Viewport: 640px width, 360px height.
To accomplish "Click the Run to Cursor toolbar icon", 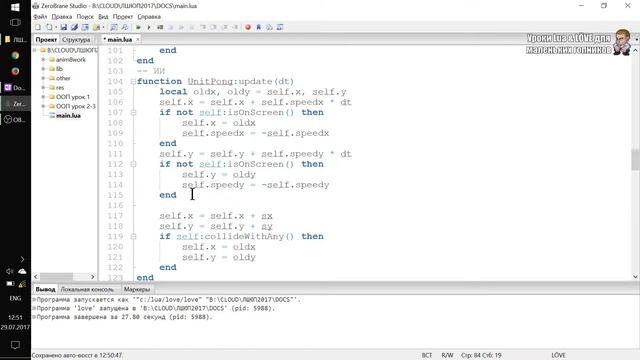I will [x=235, y=27].
